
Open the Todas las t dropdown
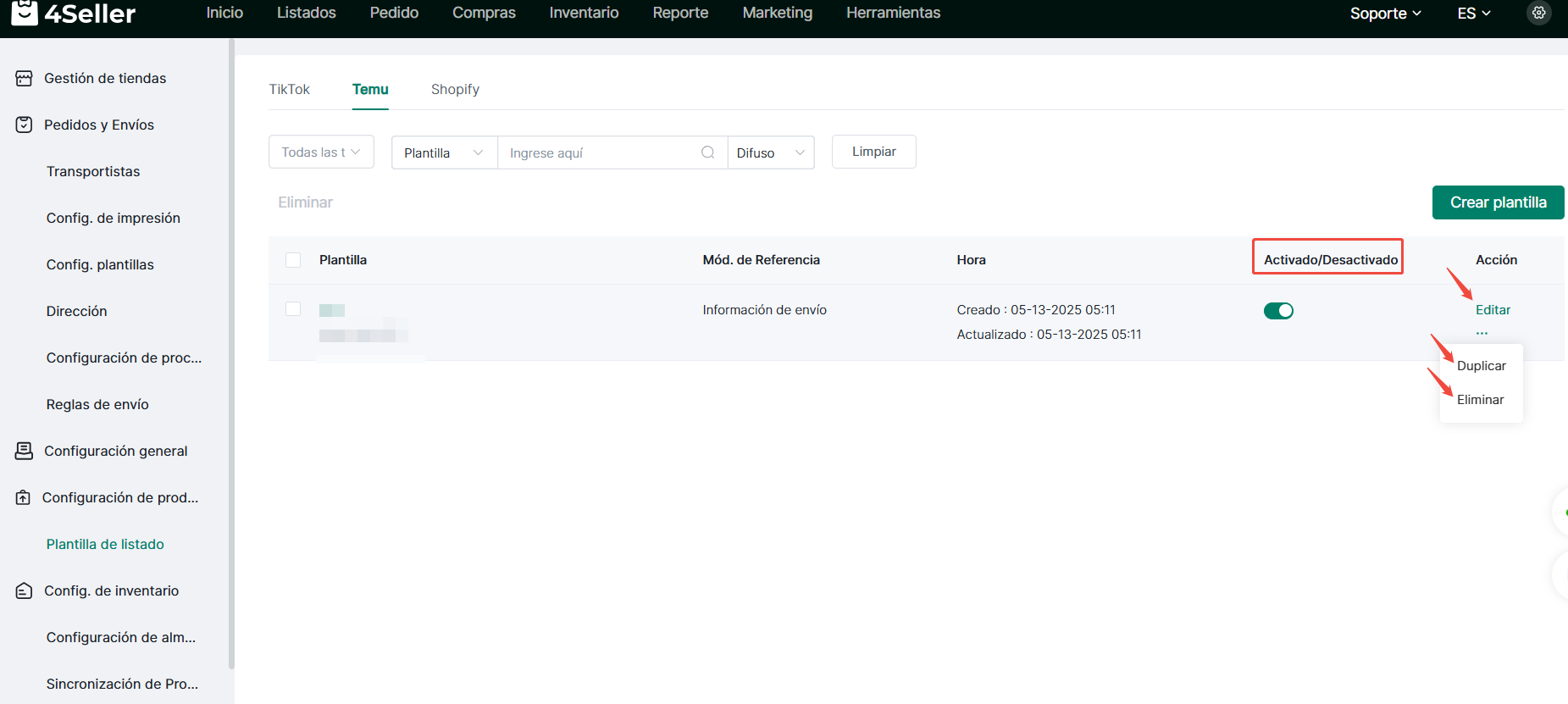tap(321, 152)
